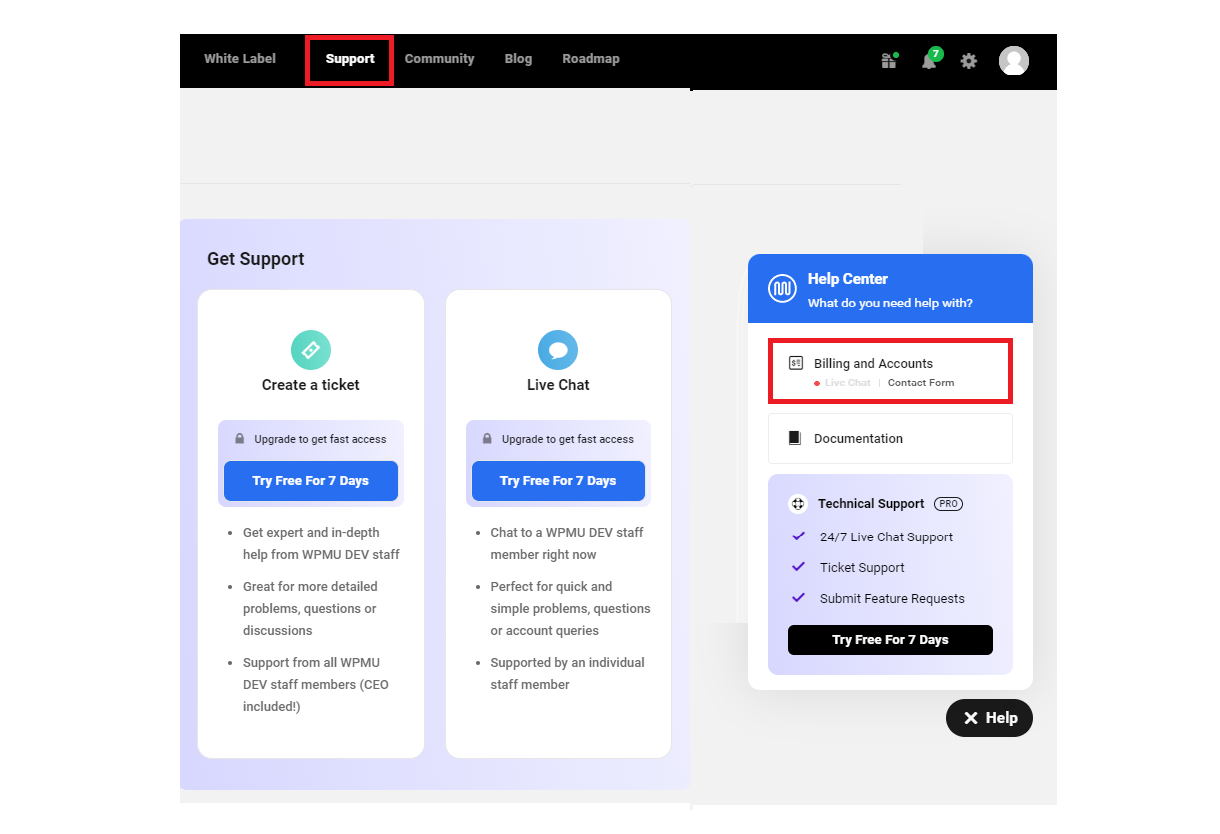Click the ticket icon above Create a ticket
The height and width of the screenshot is (834, 1220).
coord(310,350)
